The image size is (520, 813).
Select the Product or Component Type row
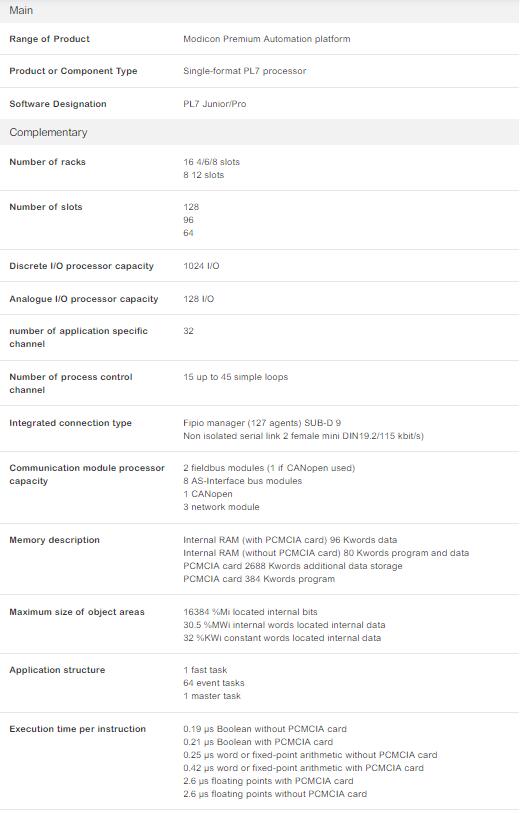(x=259, y=71)
